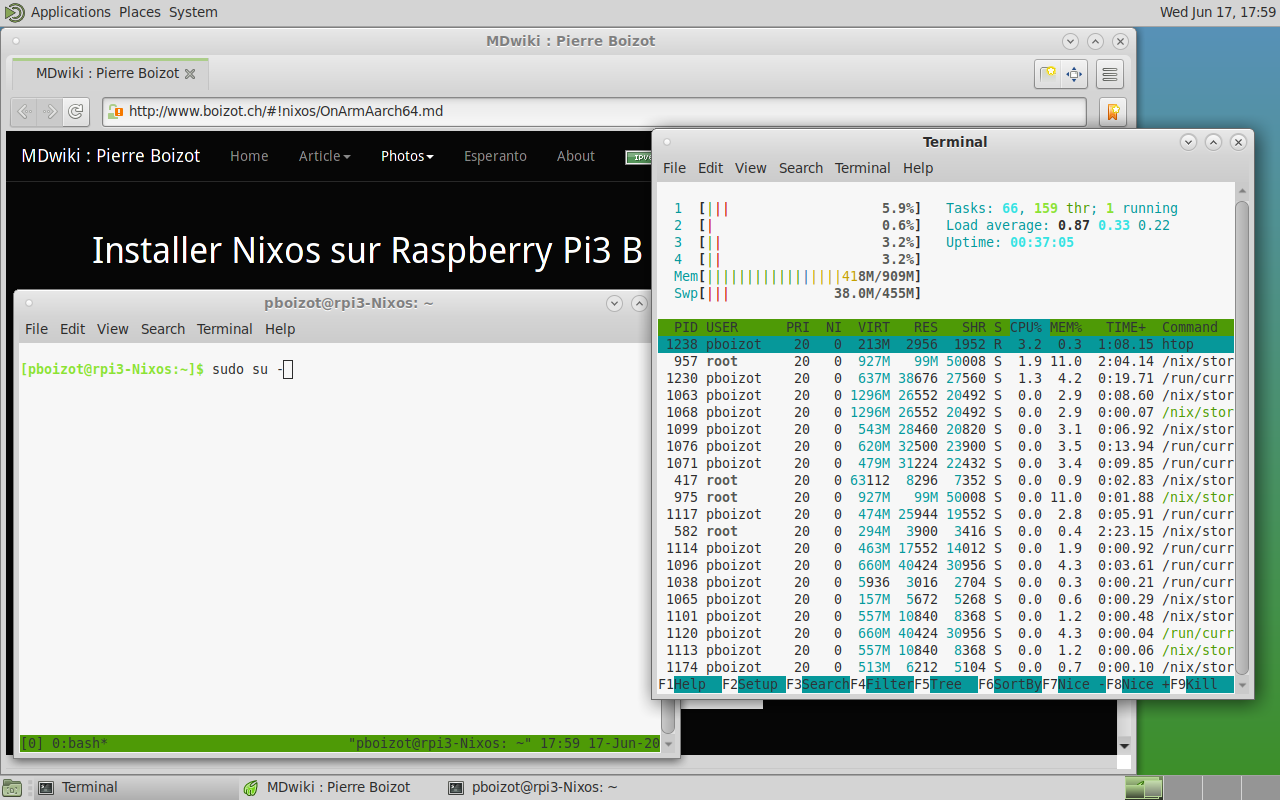Switch to MDwiki : Pierre Boizot taskbar entry
Image resolution: width=1280 pixels, height=800 pixels.
[x=338, y=788]
